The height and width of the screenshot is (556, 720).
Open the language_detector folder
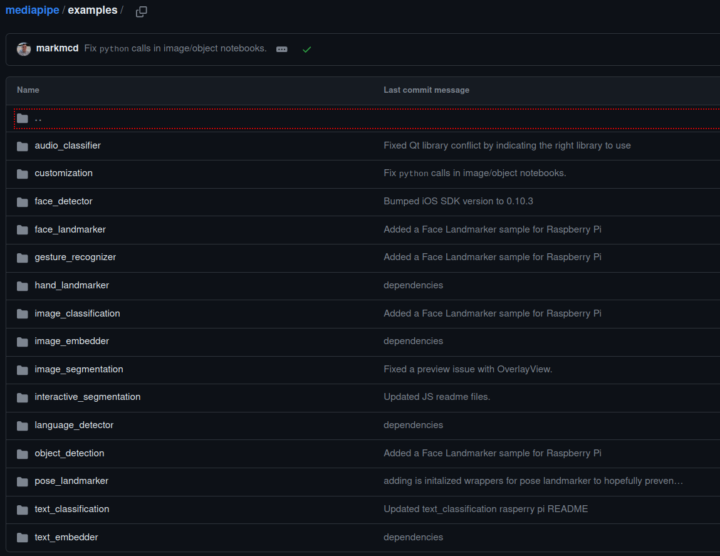pos(74,425)
